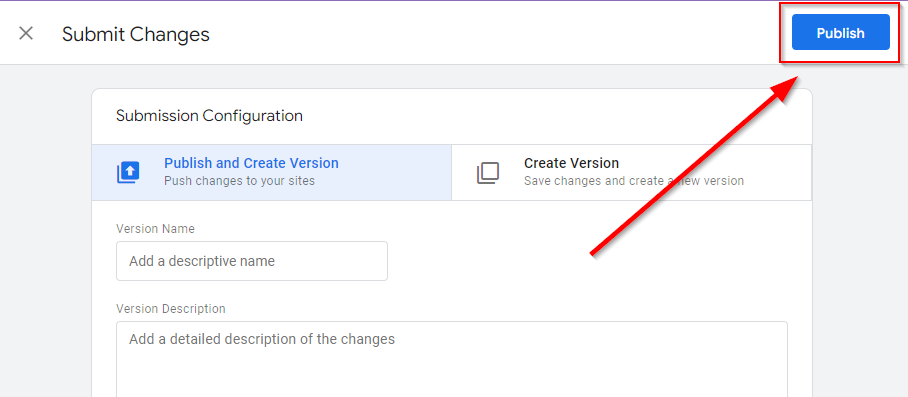The image size is (908, 397).
Task: Click the Submit Changes title text
Action: pos(136,34)
